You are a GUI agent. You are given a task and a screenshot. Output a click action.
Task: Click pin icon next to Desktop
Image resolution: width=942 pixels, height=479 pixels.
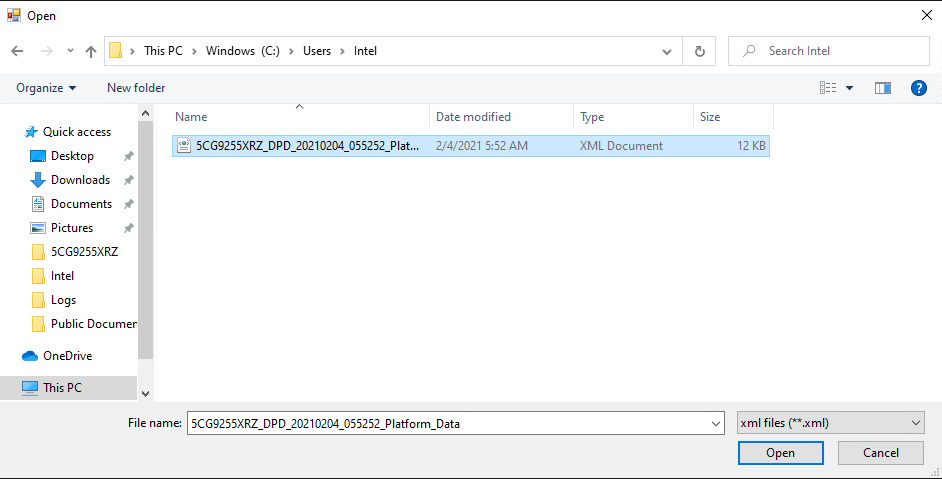[x=128, y=156]
